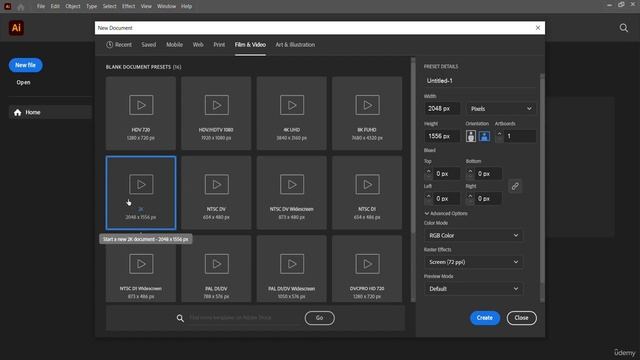Click the Adobe Stock template search field
This screenshot has height=360, width=640.
pos(245,318)
